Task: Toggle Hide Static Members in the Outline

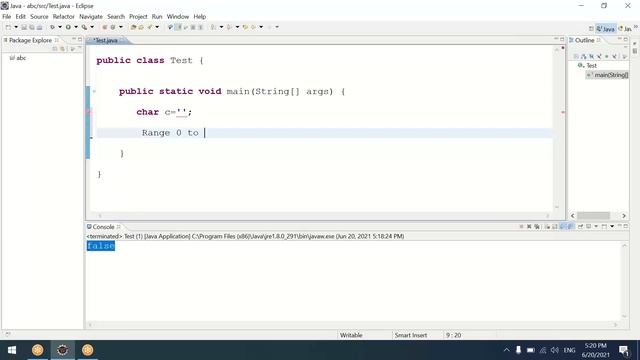Action: coord(599,56)
